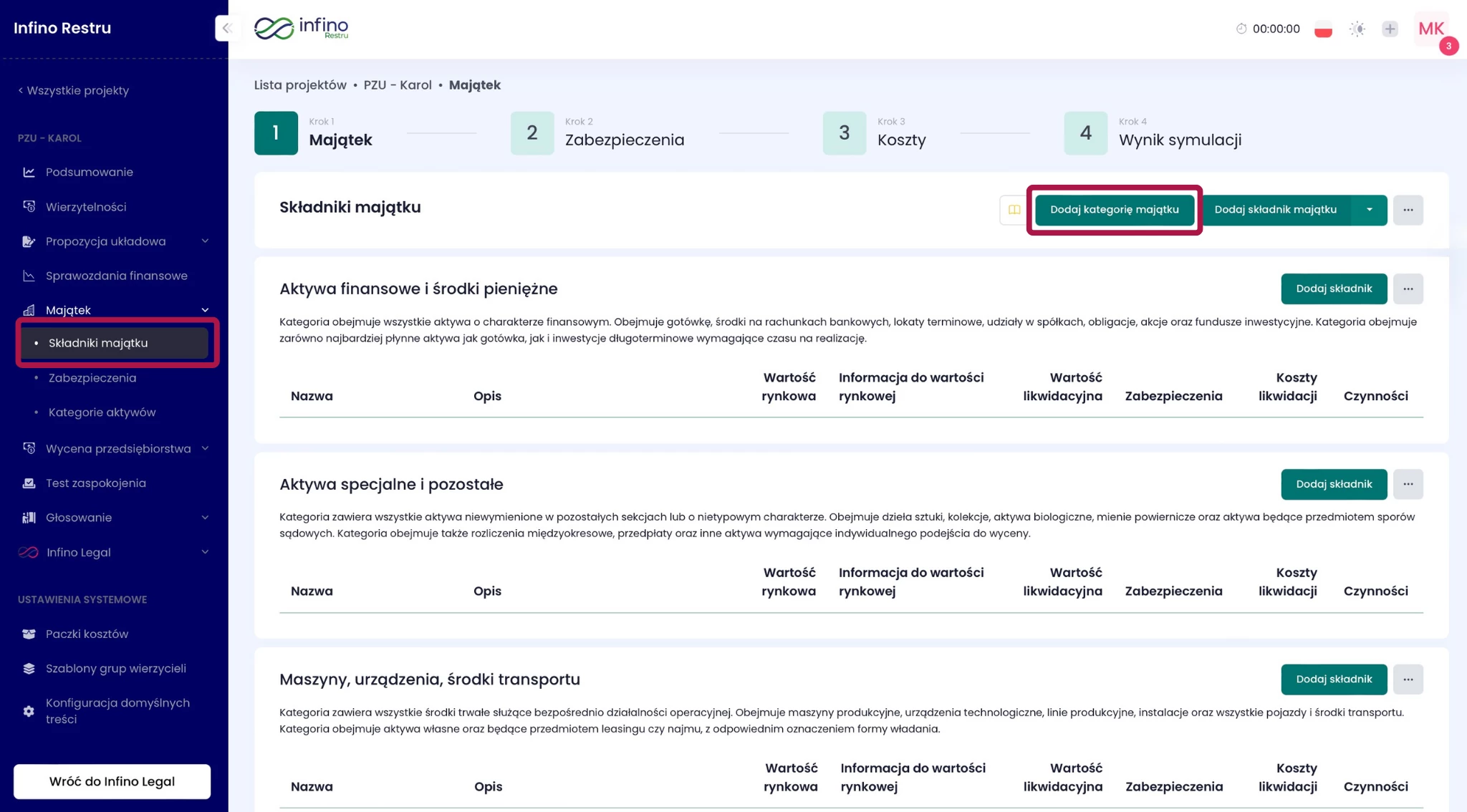Expand the Propozycja układowa submenu
Screen dimensions: 1467x812
(205, 241)
